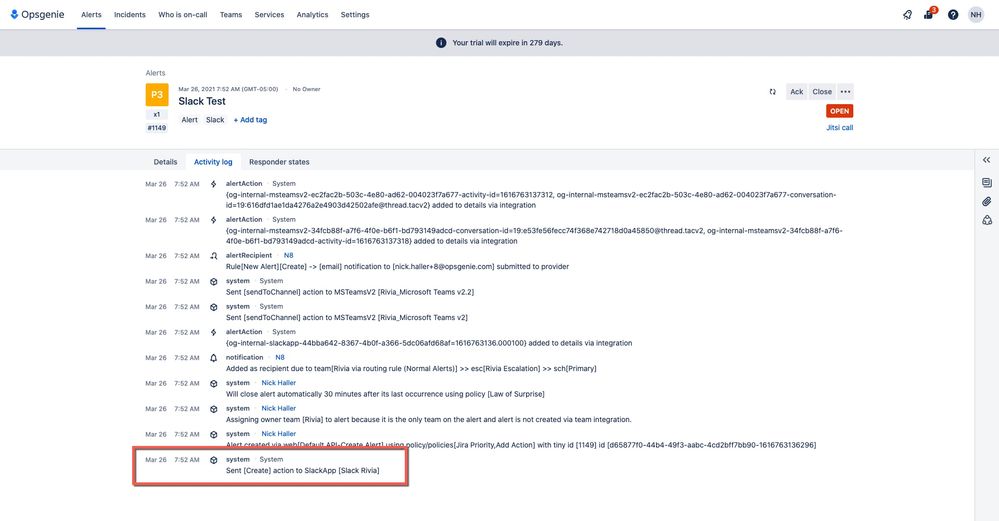The width and height of the screenshot is (999, 521).
Task: Open the incident panel icon
Action: tap(986, 220)
